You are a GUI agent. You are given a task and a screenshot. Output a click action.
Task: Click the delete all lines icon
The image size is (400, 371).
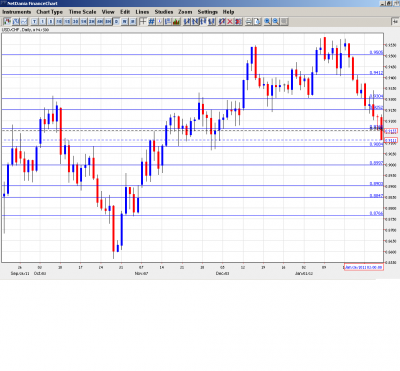pyautogui.click(x=238, y=22)
